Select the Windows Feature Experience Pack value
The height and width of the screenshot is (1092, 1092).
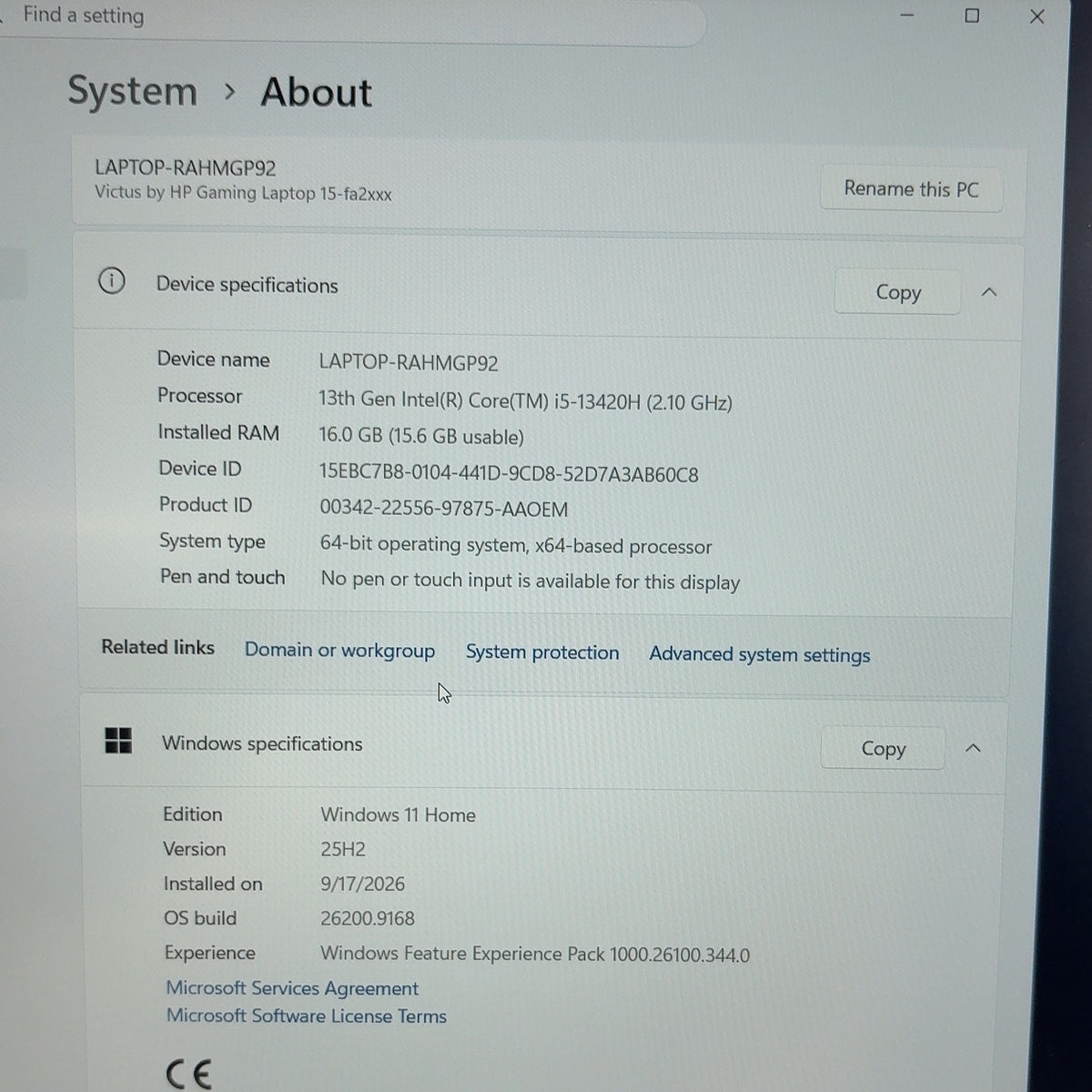point(535,955)
